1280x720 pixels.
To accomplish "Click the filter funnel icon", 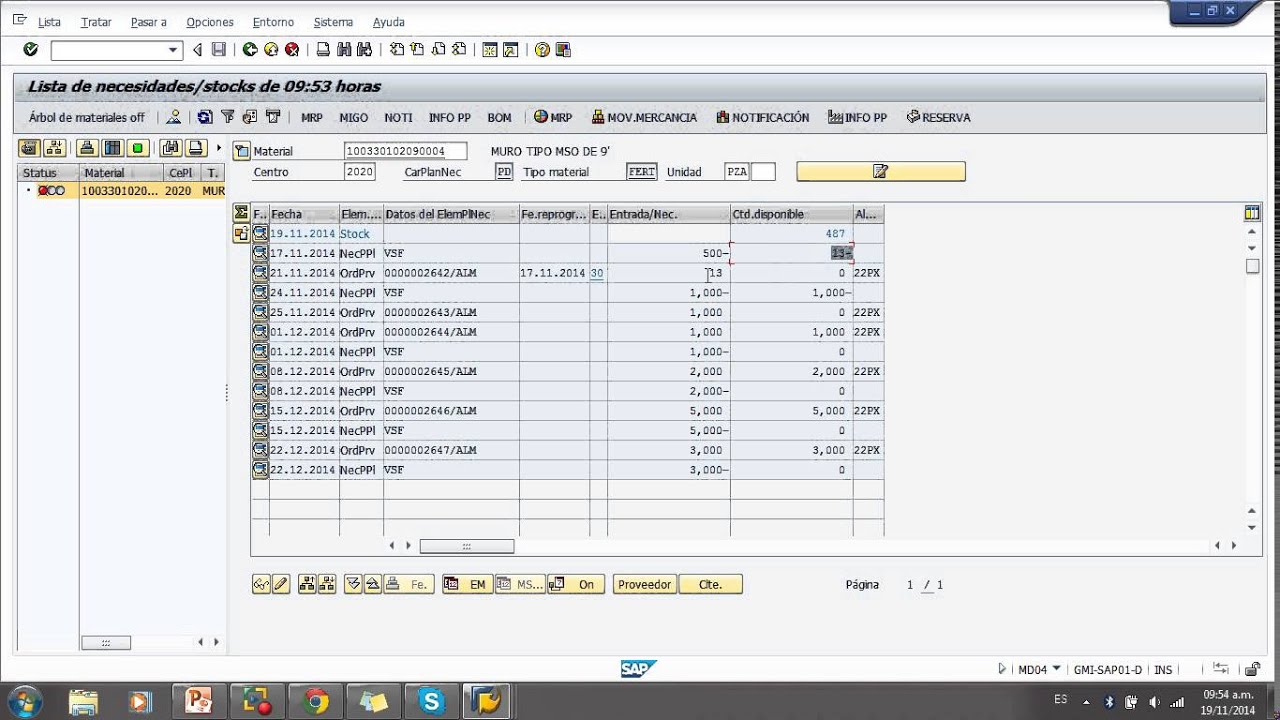I will tap(227, 117).
